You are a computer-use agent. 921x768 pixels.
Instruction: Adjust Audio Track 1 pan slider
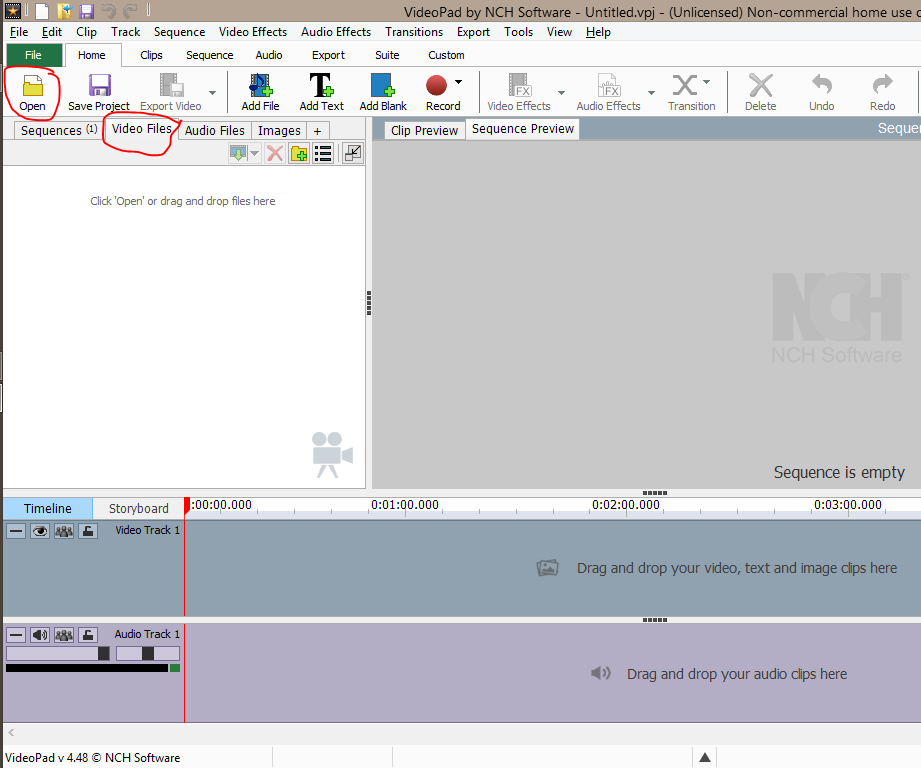click(148, 654)
